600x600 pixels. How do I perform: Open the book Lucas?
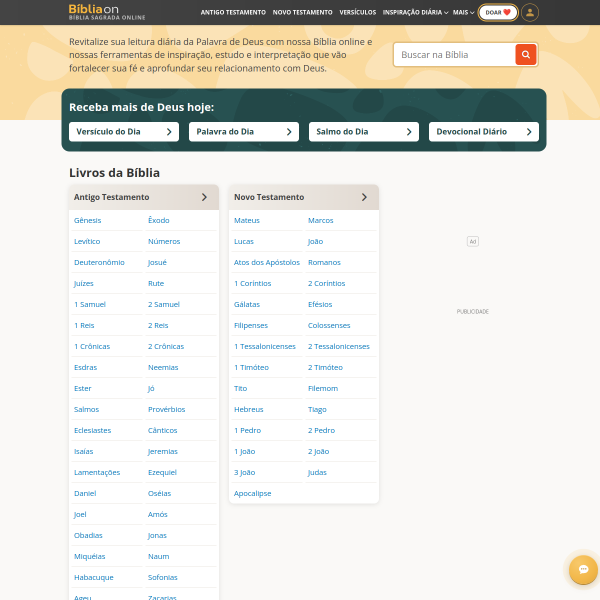(244, 241)
